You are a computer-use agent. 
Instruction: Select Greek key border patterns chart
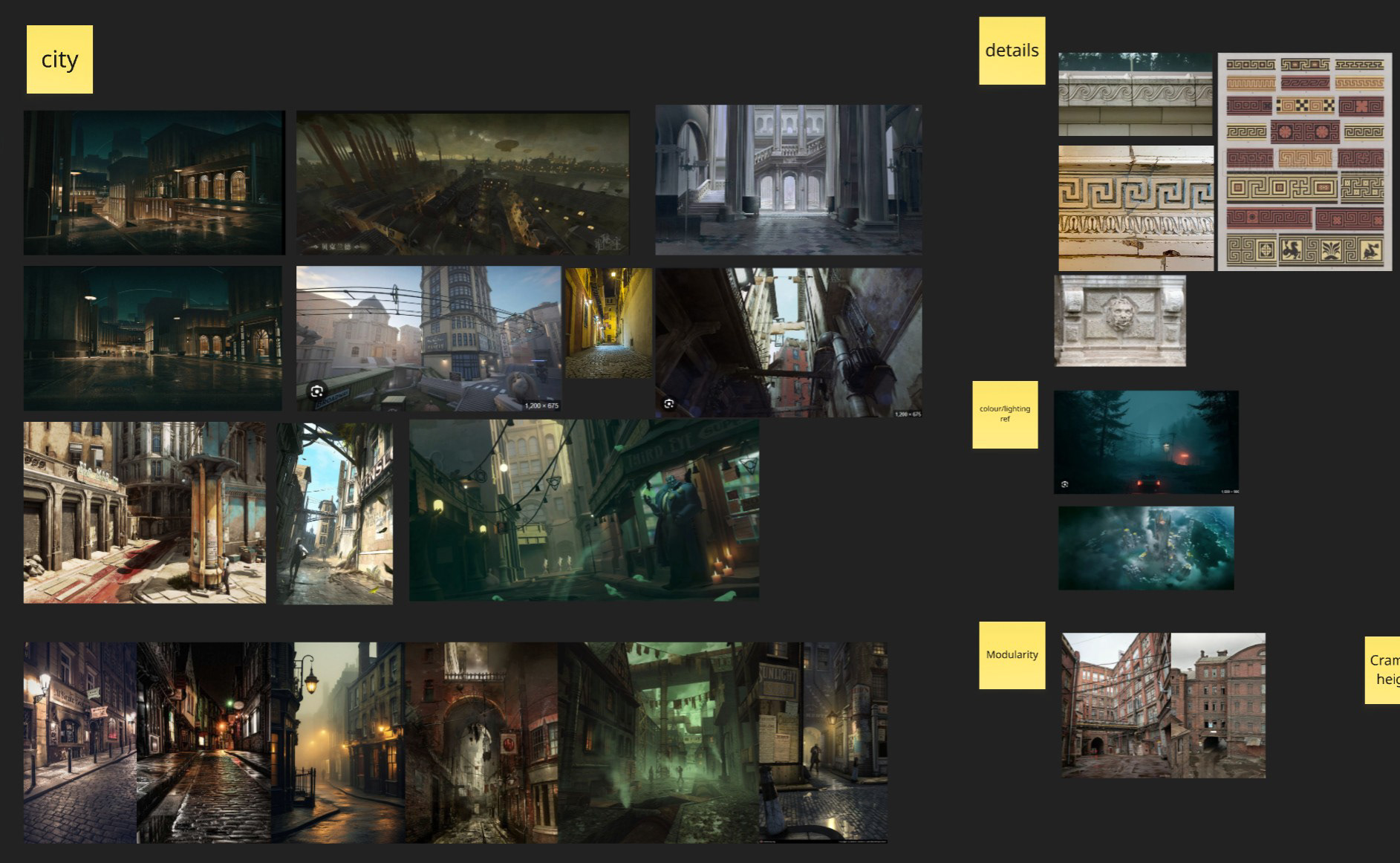[x=1305, y=162]
